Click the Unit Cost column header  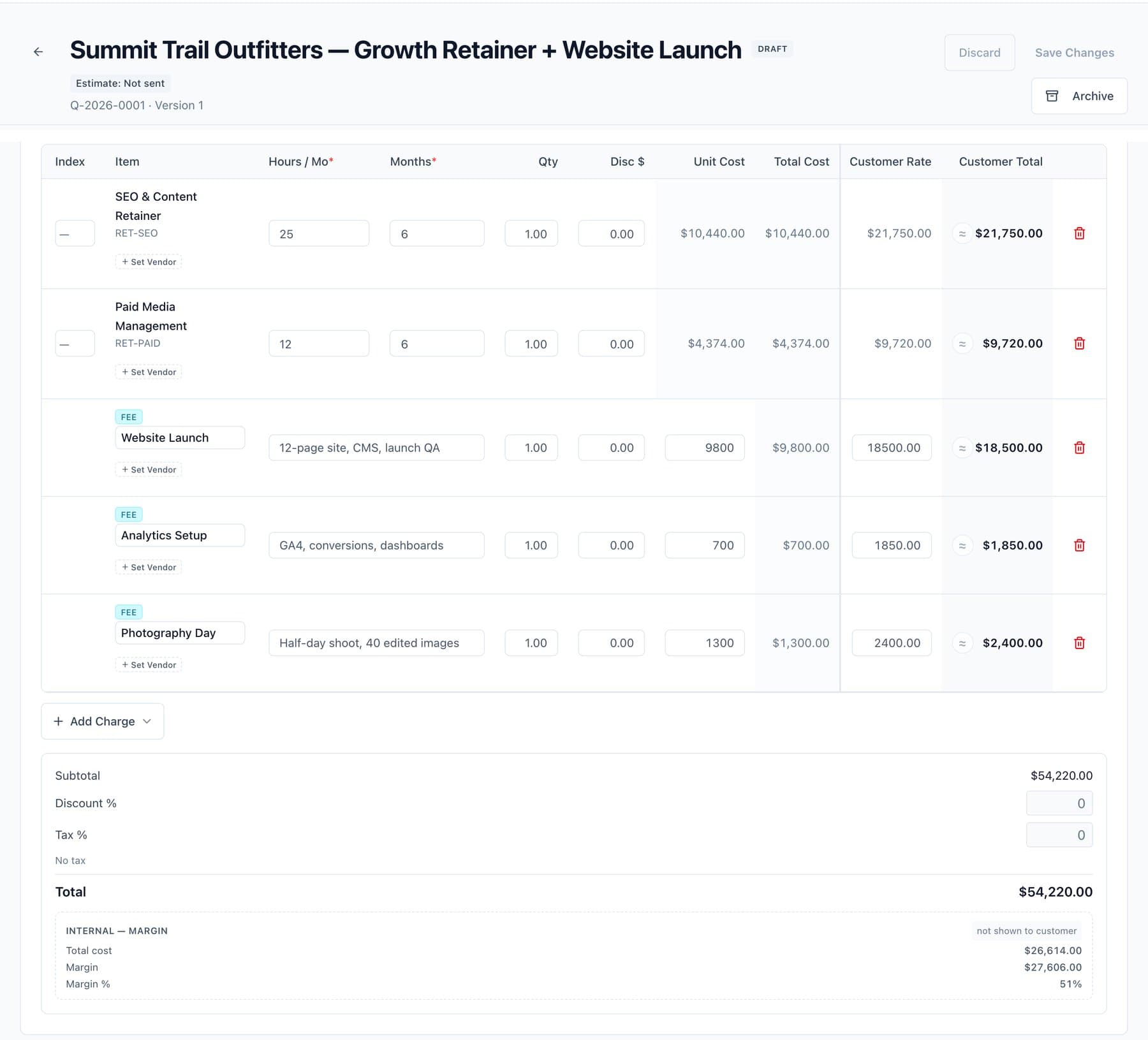719,162
